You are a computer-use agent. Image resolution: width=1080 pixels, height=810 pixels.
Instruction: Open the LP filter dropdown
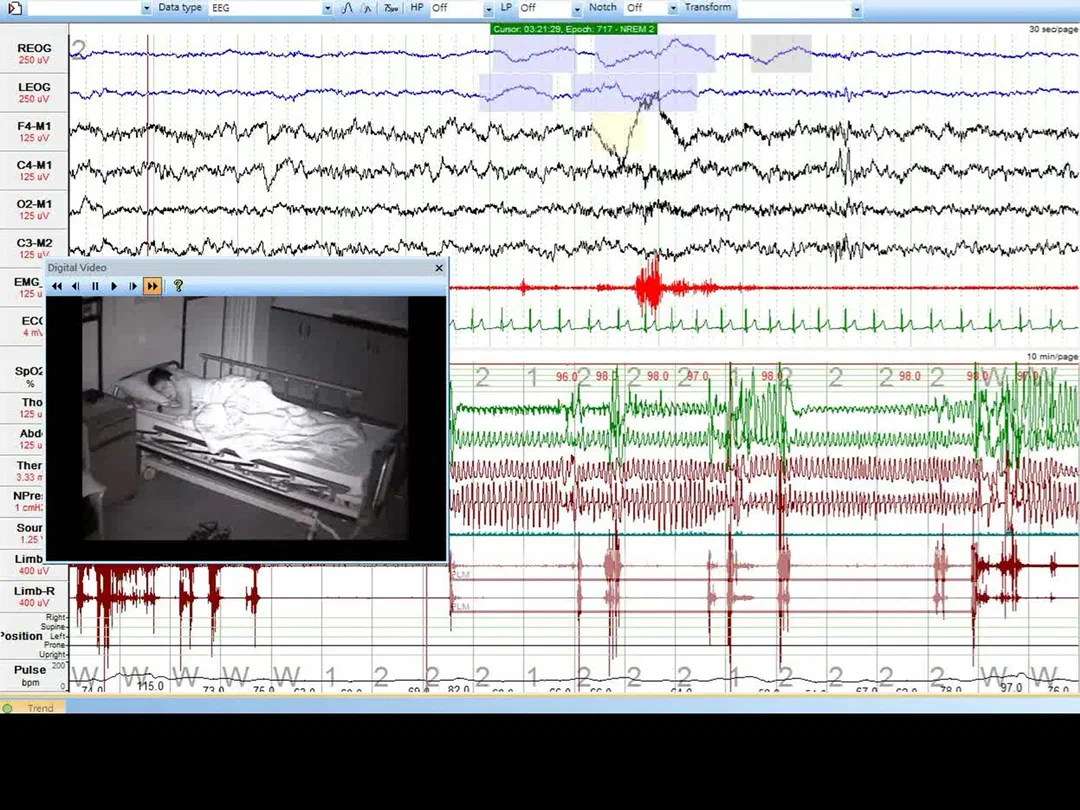tap(577, 8)
